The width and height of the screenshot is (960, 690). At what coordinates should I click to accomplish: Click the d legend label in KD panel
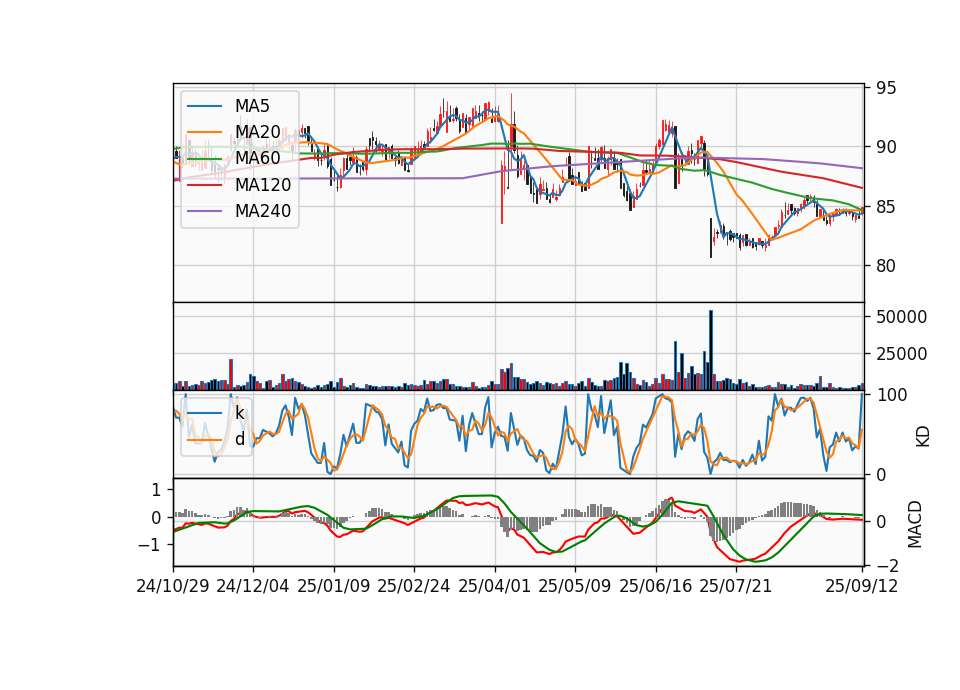[x=239, y=439]
